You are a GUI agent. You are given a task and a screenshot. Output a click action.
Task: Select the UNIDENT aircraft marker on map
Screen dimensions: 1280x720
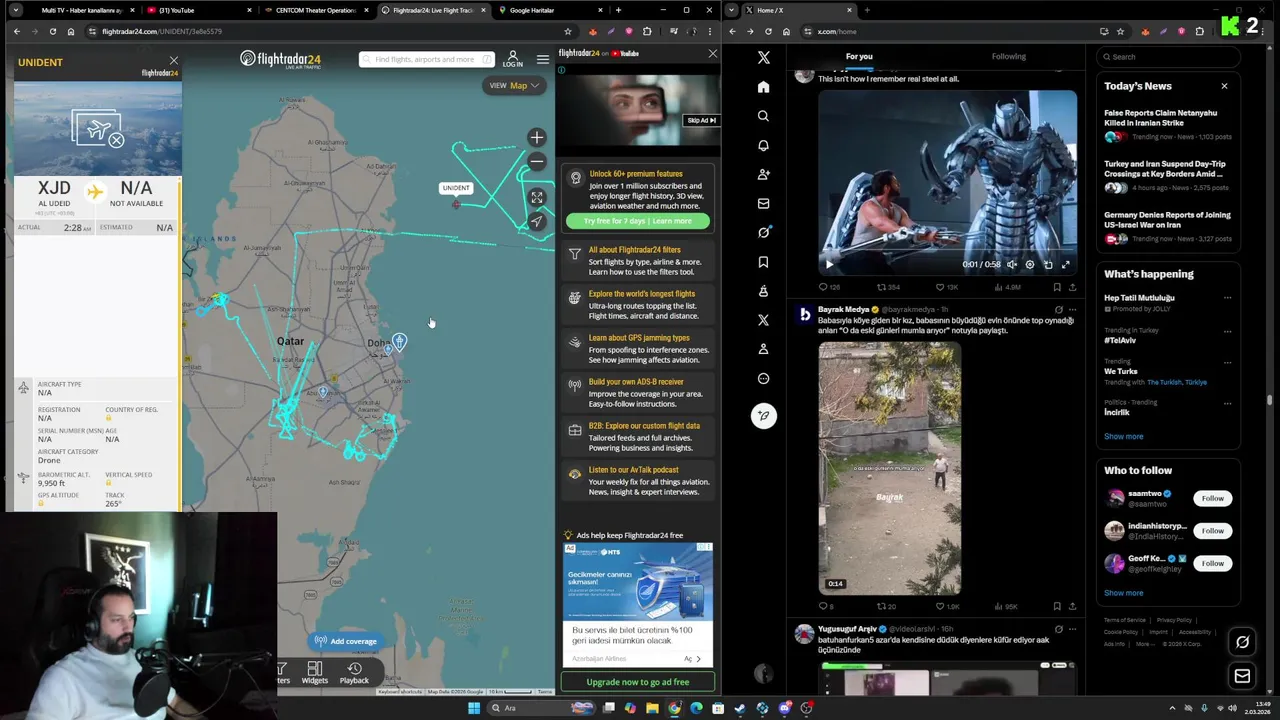point(456,204)
